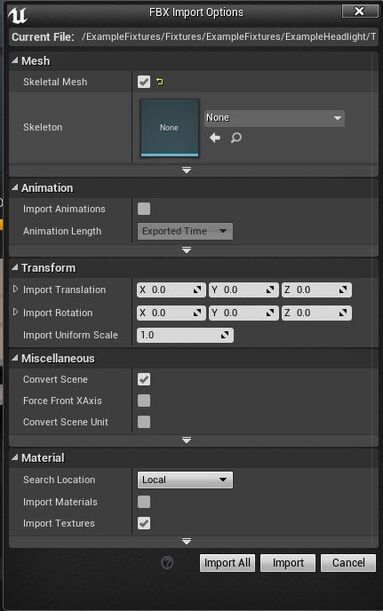Reset Skeletal Mesh to default arrow icon

160,81
